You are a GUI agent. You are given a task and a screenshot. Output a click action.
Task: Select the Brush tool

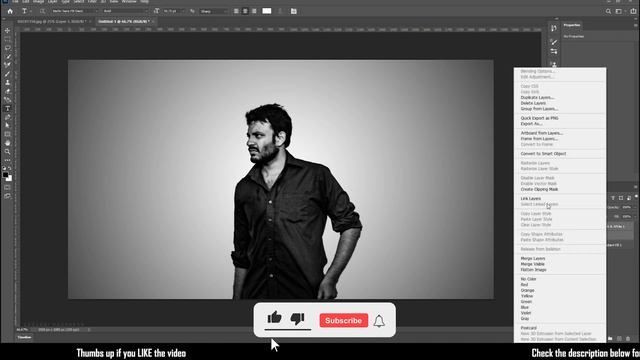coord(7,74)
